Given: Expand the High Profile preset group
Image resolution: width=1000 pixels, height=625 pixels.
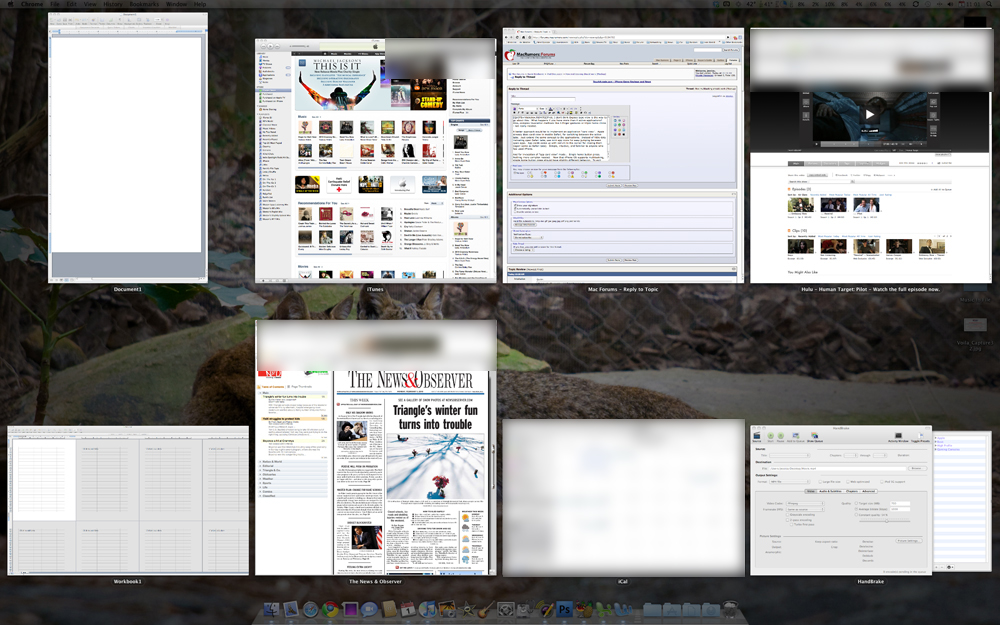Looking at the screenshot, I should coord(936,445).
